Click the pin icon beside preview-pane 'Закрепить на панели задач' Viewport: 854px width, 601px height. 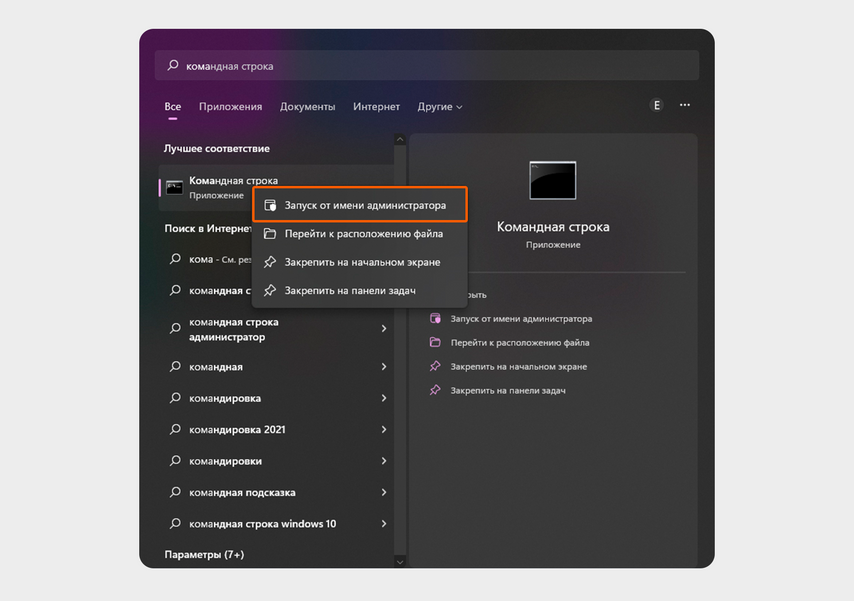[435, 390]
